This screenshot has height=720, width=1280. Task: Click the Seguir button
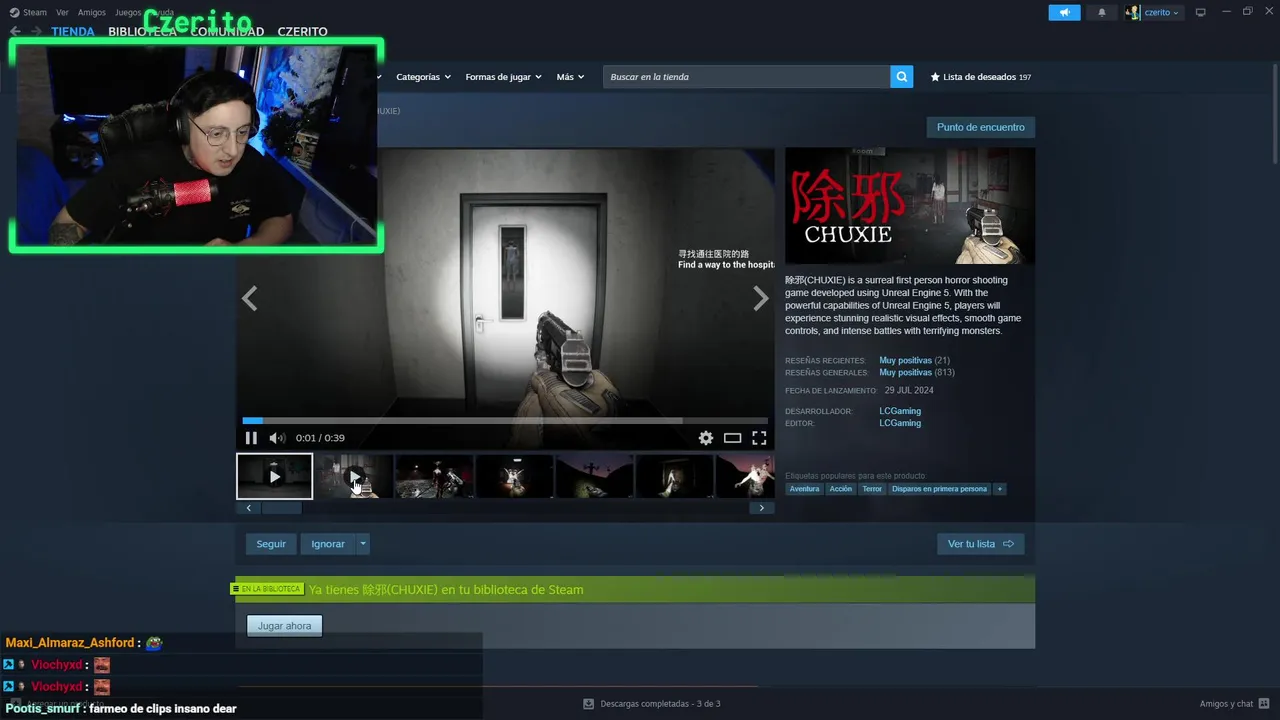[x=271, y=544]
